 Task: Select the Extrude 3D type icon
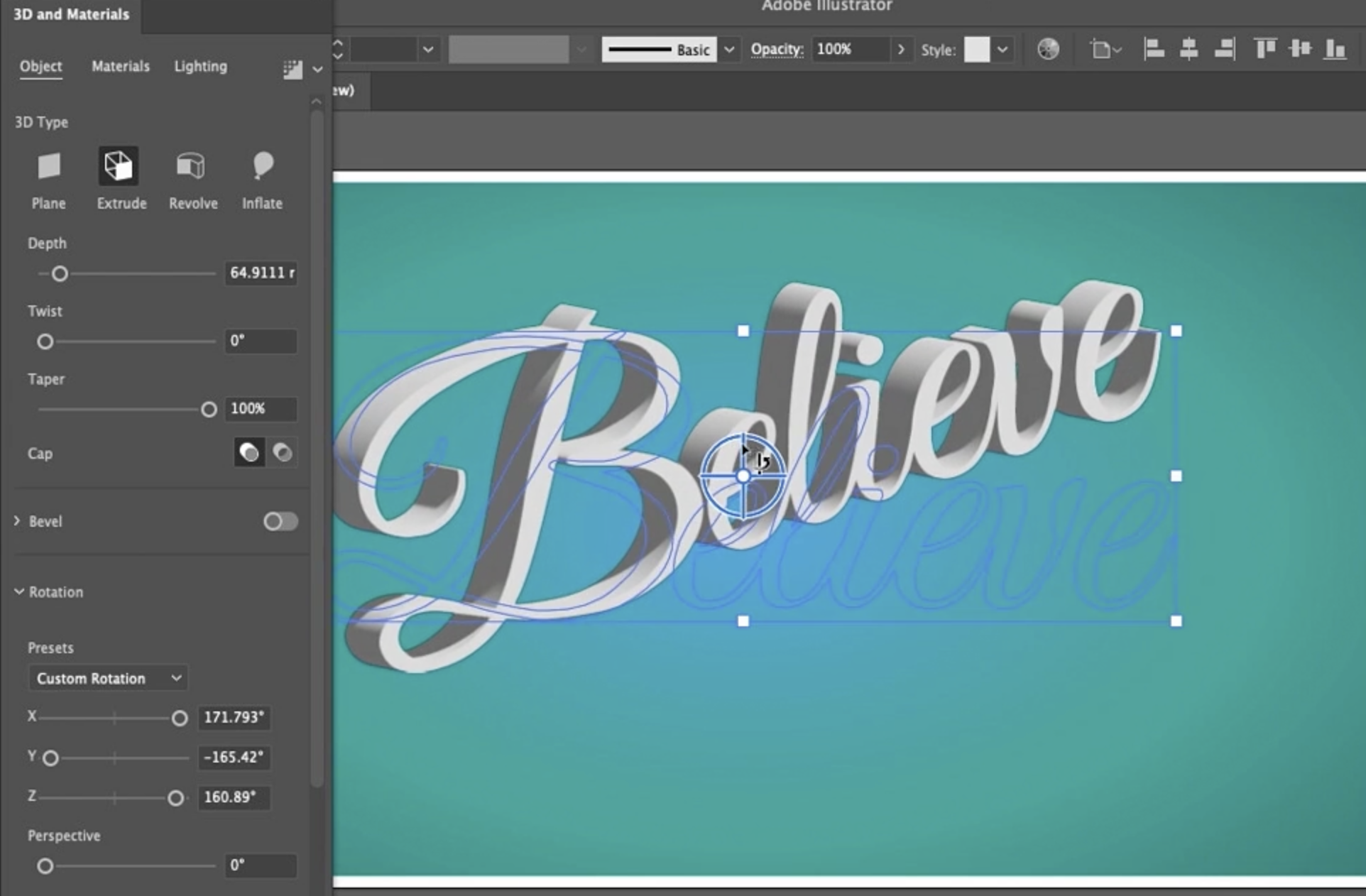(118, 167)
